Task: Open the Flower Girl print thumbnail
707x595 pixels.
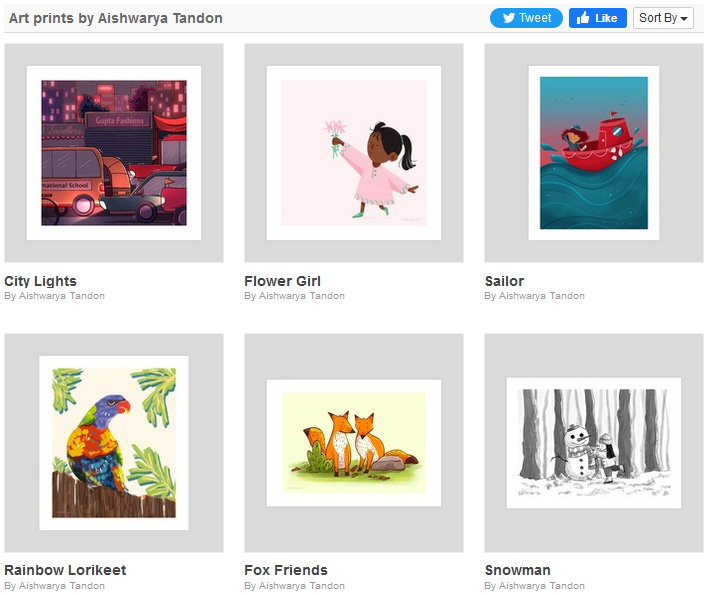Action: [x=354, y=153]
